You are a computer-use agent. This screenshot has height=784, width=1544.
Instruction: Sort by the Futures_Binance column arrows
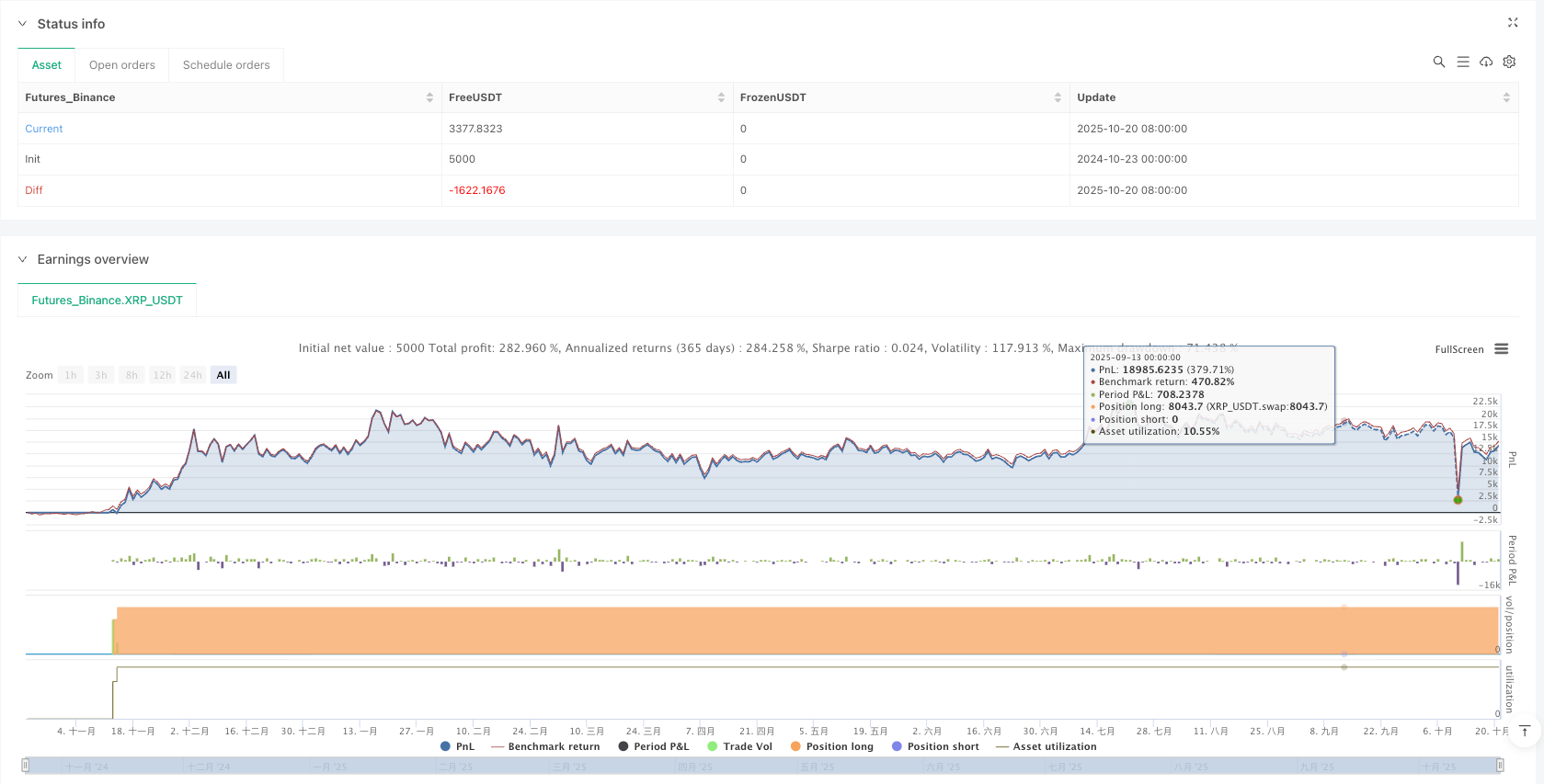point(429,97)
